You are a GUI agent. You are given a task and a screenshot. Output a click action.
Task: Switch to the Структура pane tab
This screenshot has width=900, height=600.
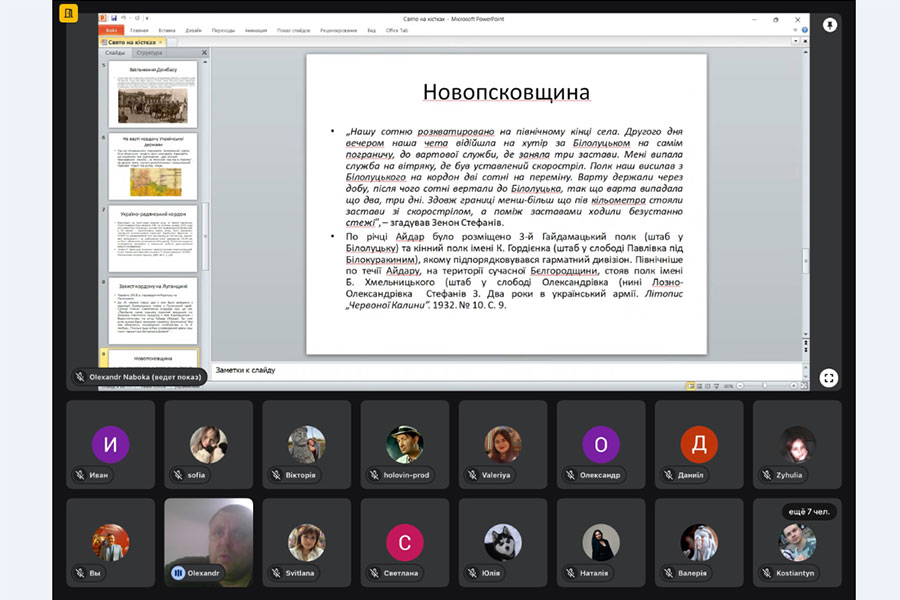tap(149, 52)
